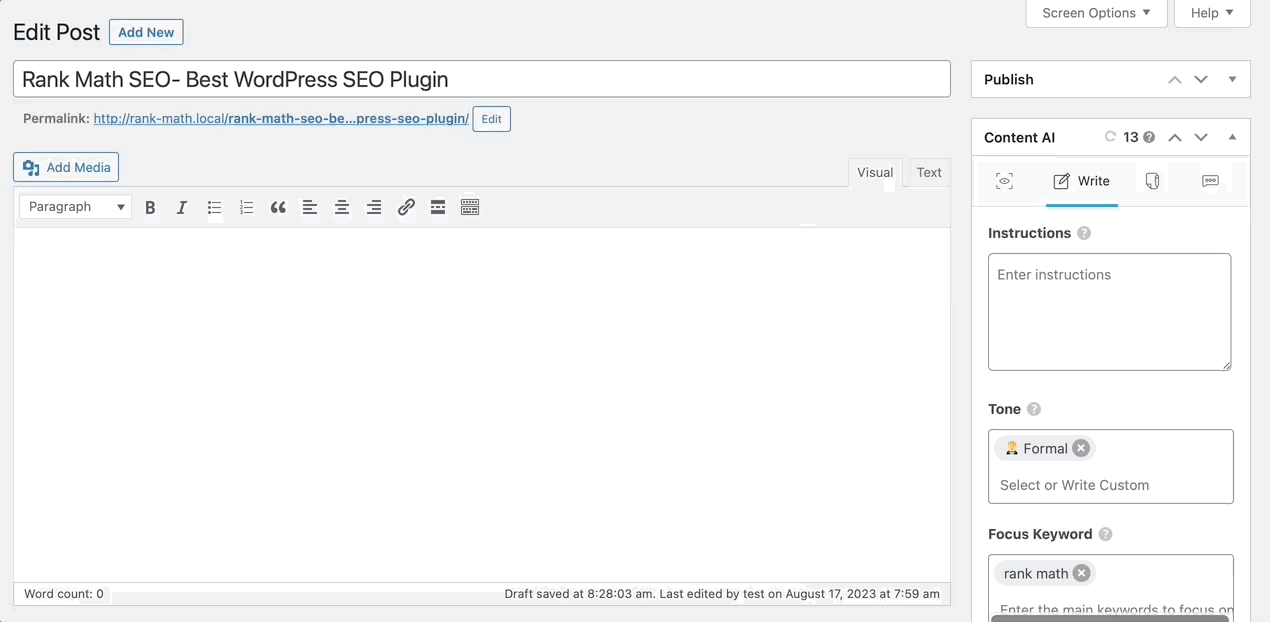
Task: Insert a blockquote
Action: 278,207
